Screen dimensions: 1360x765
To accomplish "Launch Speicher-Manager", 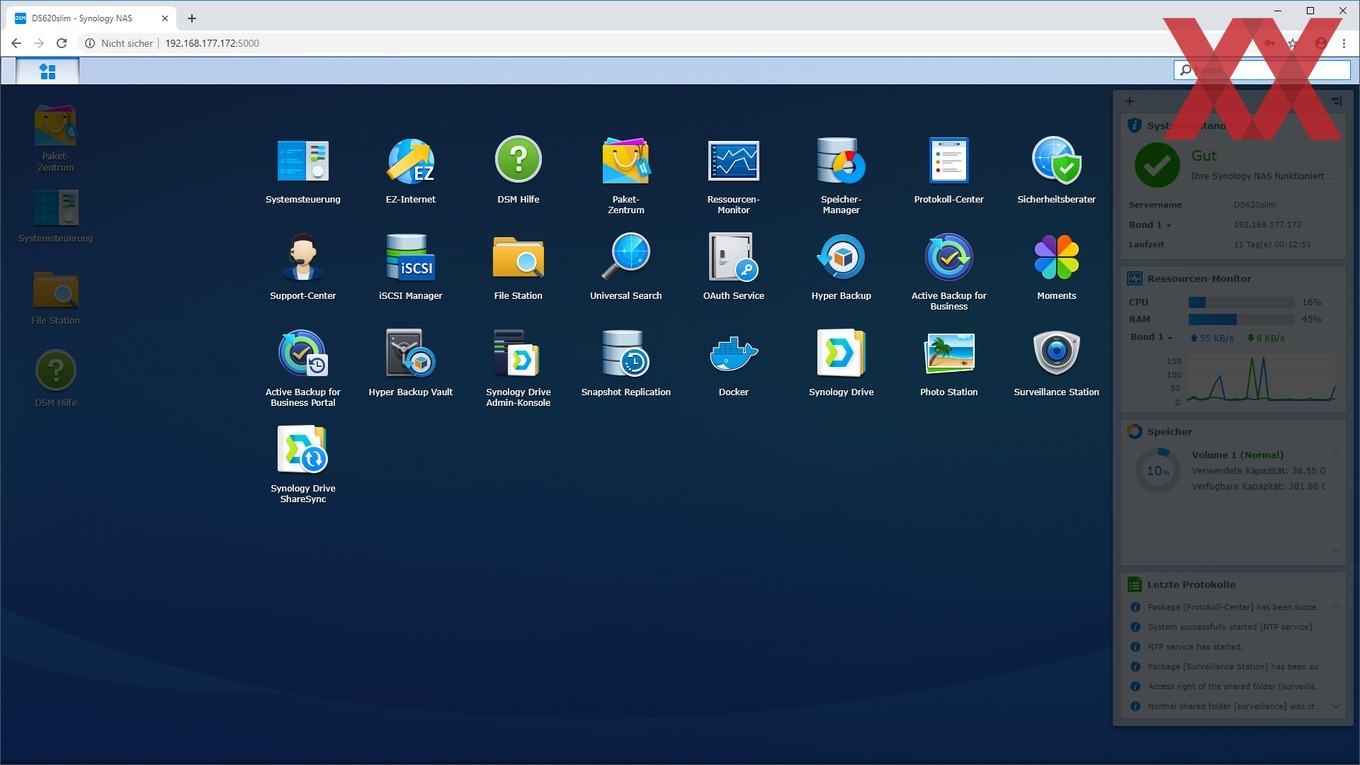I will tap(841, 161).
